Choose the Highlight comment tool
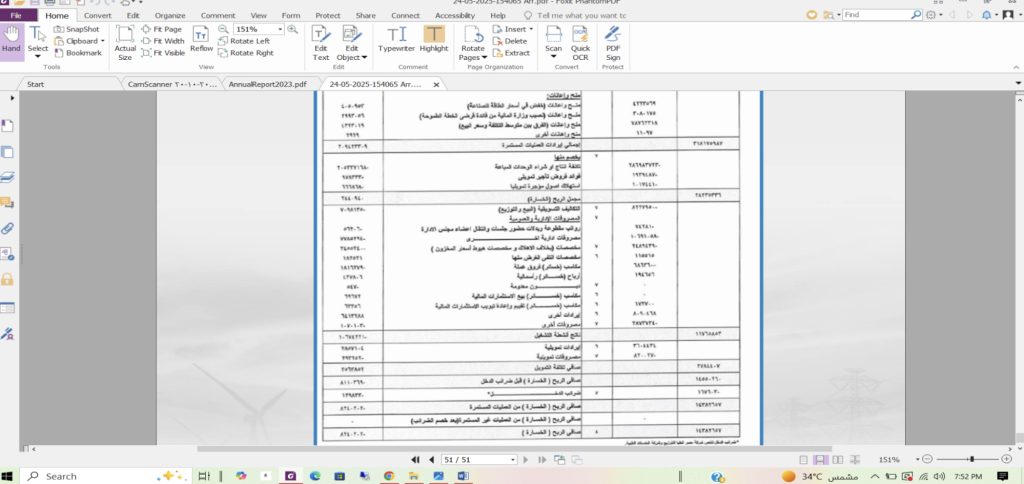Viewport: 1024px width, 484px height. click(x=434, y=39)
